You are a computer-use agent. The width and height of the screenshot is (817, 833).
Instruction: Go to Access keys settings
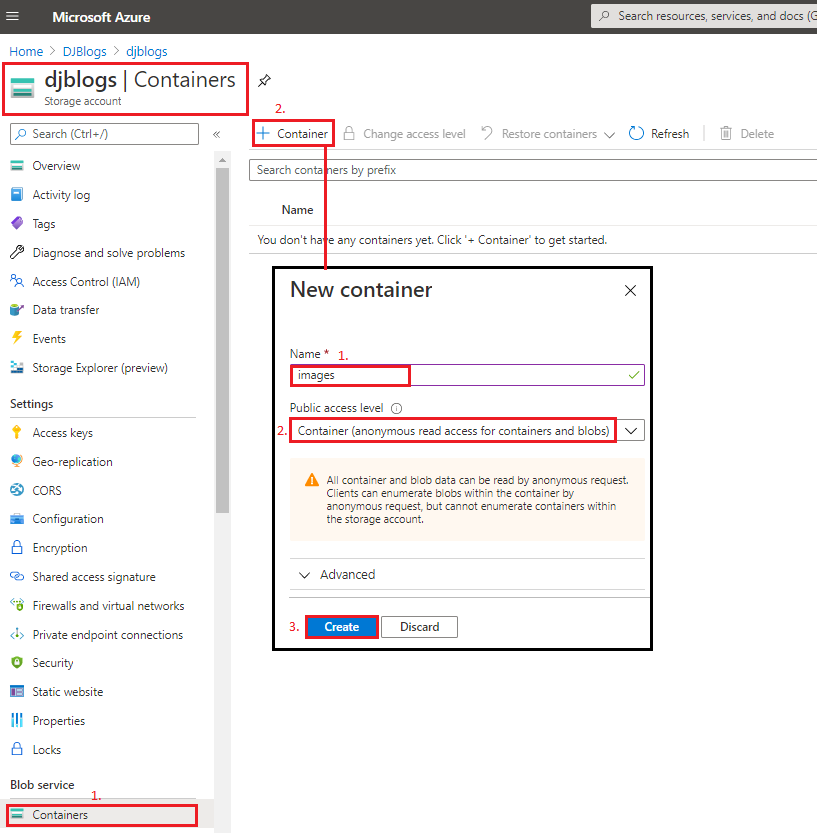63,433
